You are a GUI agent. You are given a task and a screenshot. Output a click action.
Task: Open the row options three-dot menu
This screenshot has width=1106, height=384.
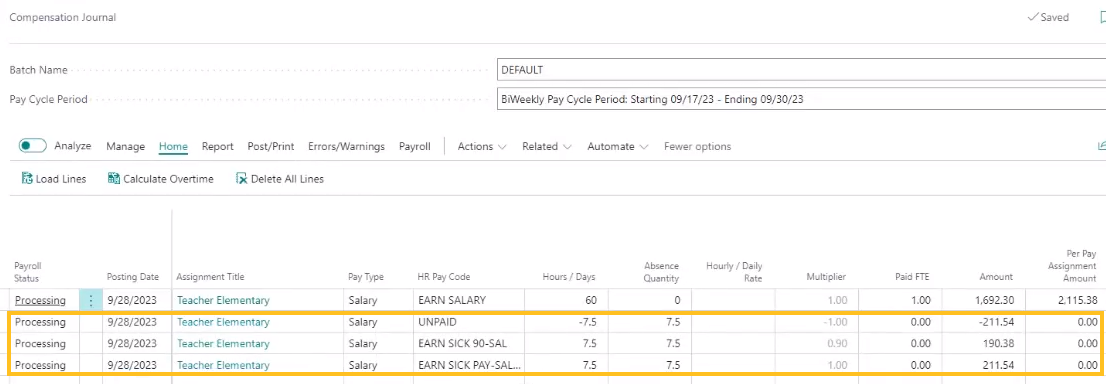90,300
